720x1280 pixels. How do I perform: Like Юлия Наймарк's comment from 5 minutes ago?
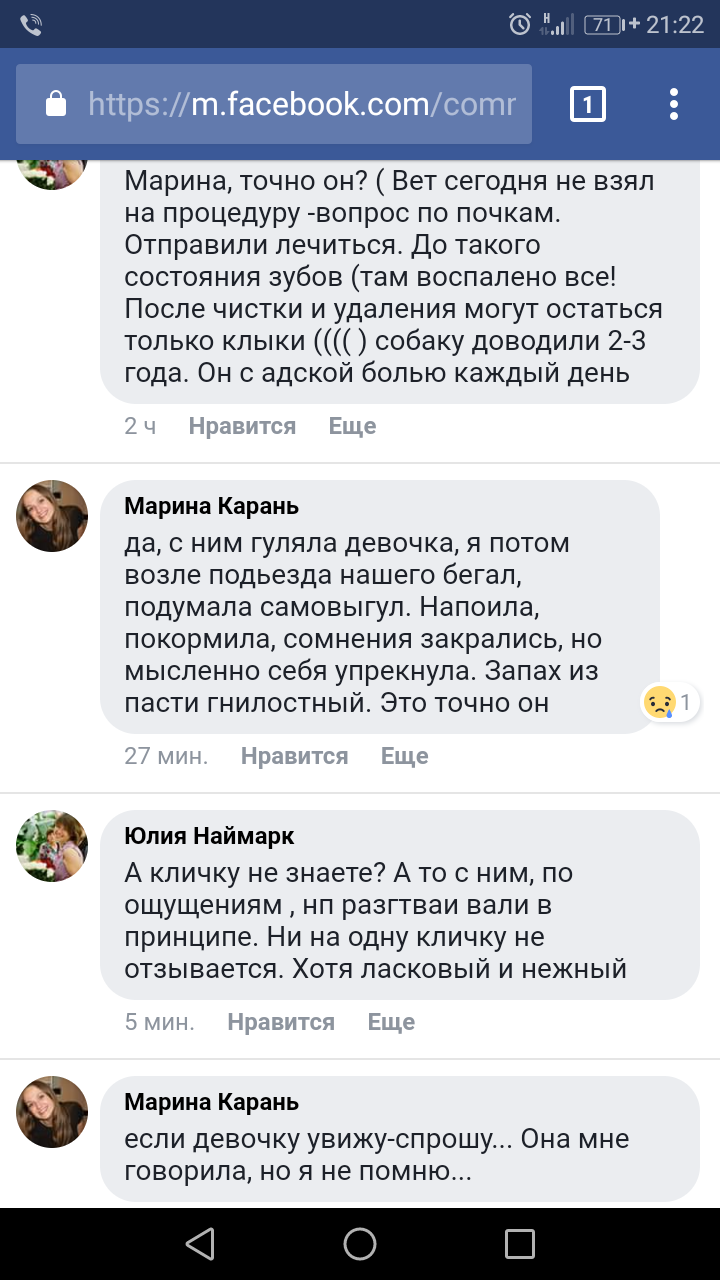281,1022
